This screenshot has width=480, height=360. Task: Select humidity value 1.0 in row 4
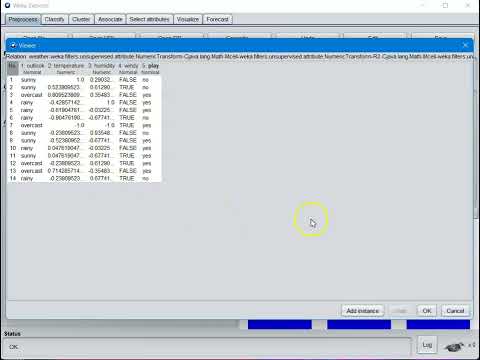pyautogui.click(x=102, y=102)
